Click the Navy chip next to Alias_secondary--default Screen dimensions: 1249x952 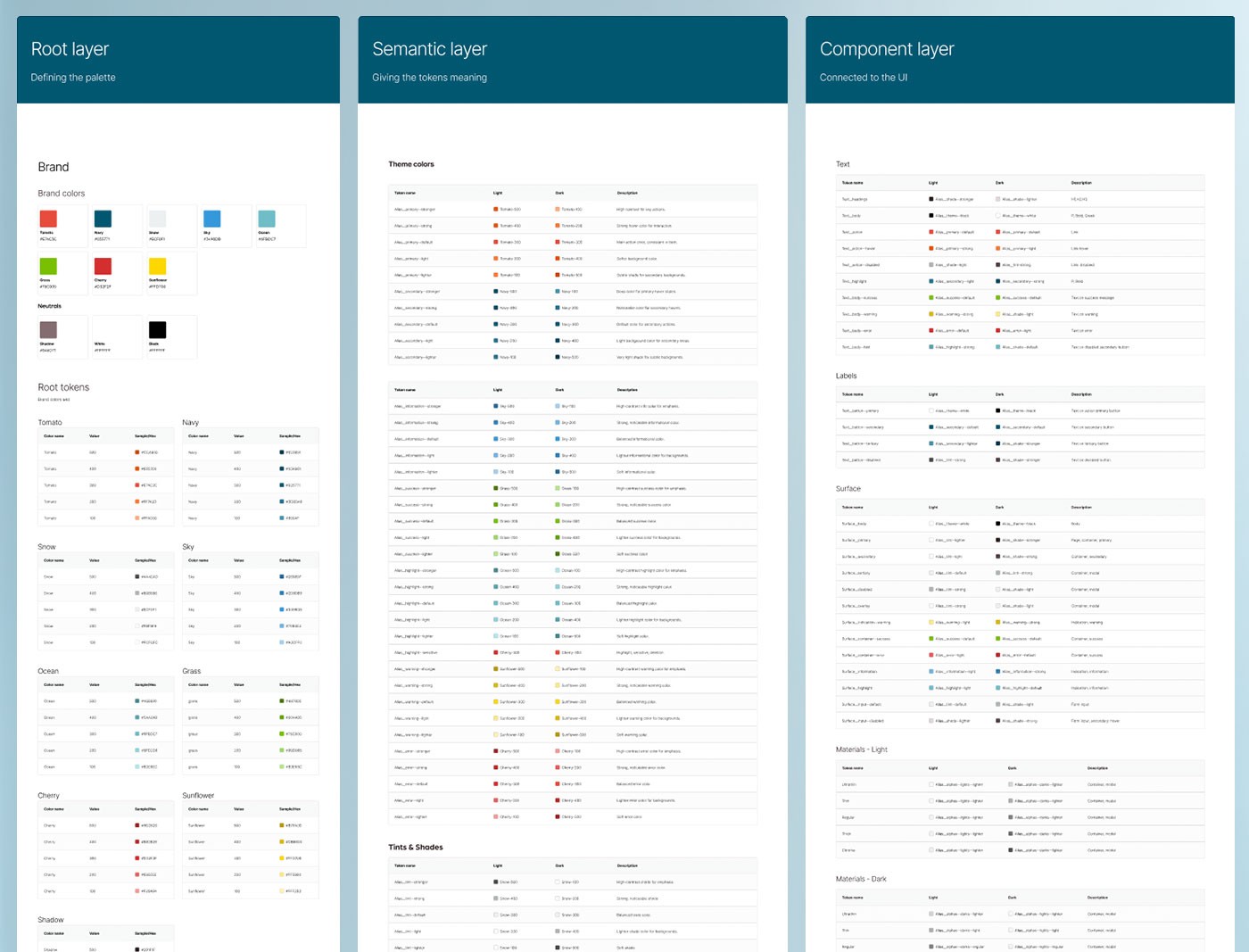pyautogui.click(x=494, y=323)
